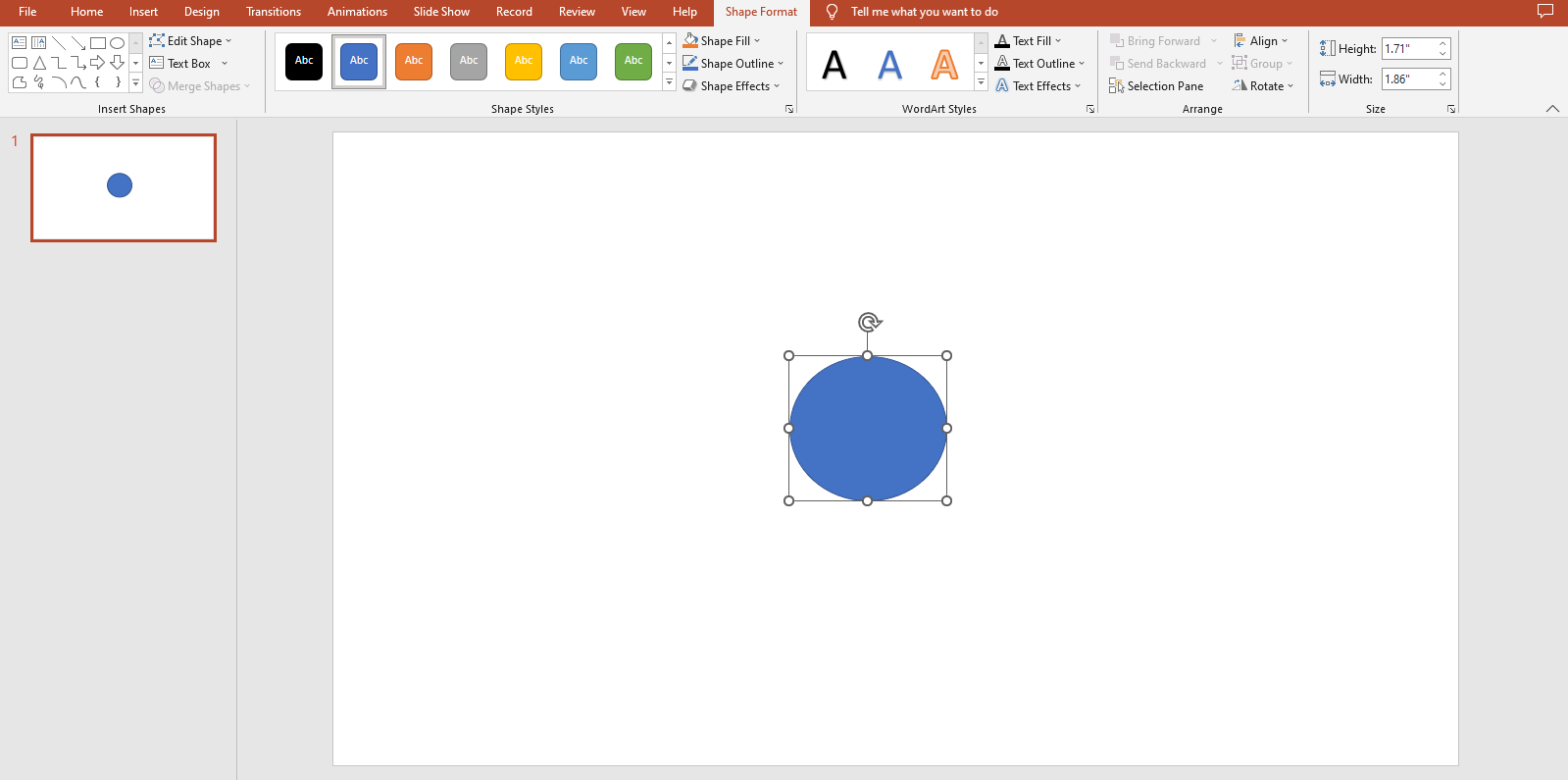
Task: Open the Shape Styles dialog launcher
Action: 789,109
